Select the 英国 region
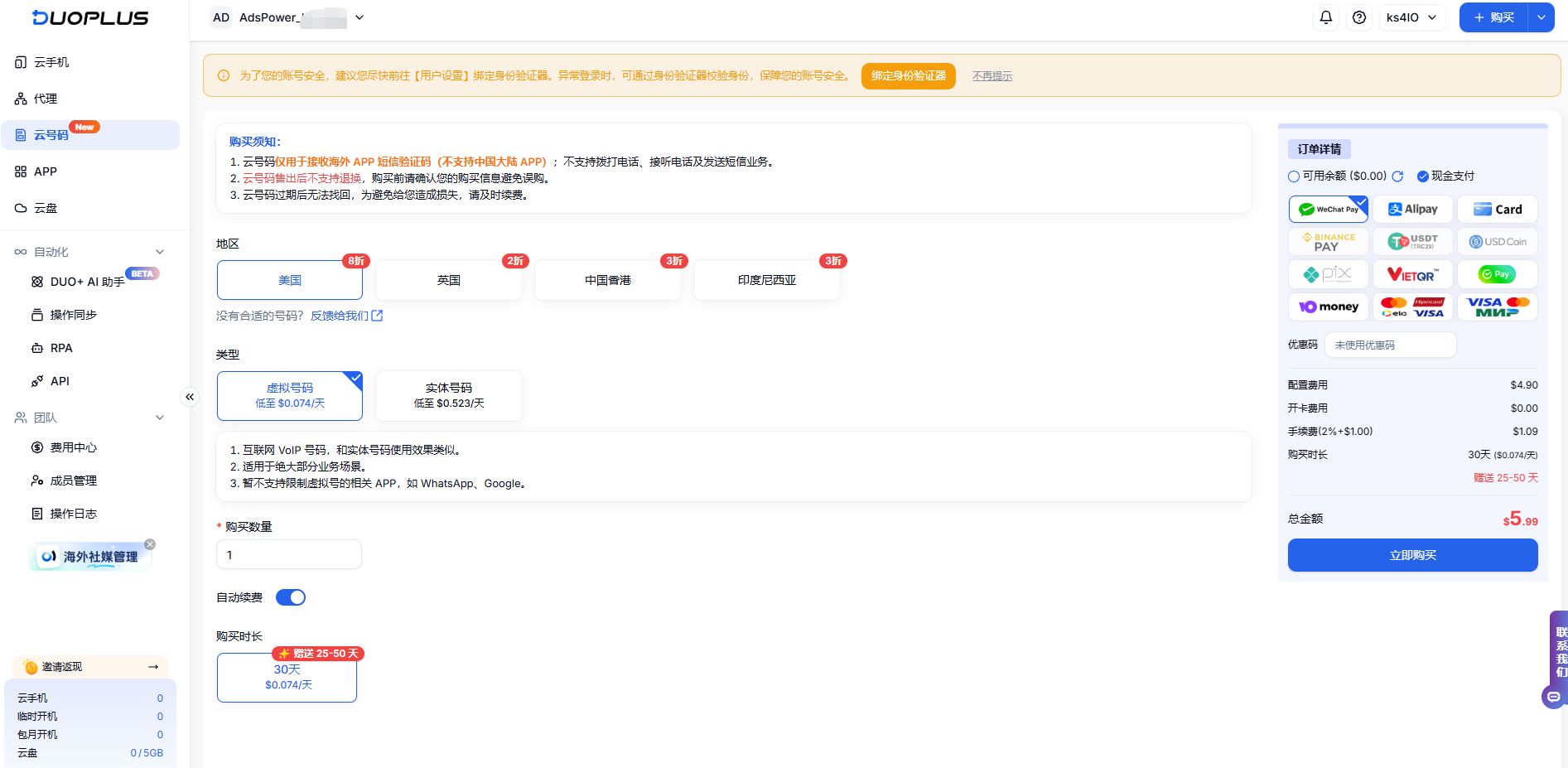Viewport: 1568px width, 768px height. point(448,279)
